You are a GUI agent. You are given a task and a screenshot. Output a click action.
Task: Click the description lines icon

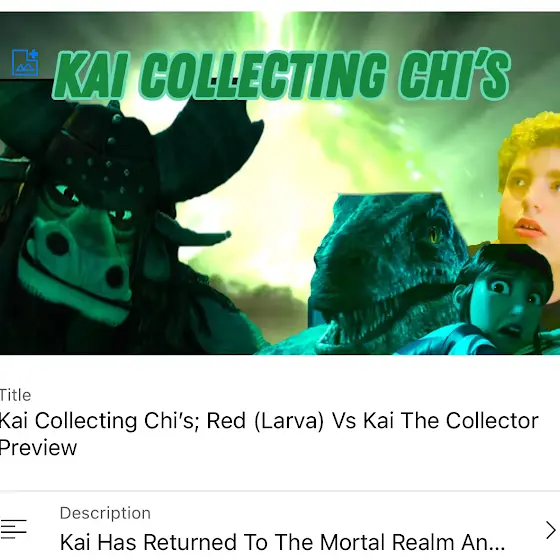pyautogui.click(x=14, y=529)
